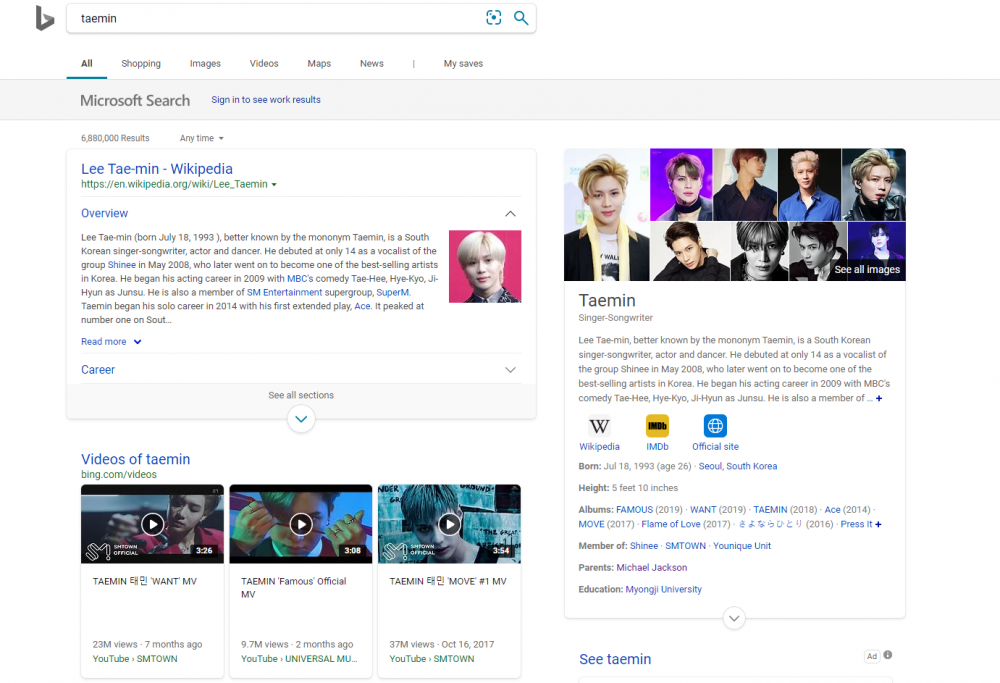The width and height of the screenshot is (1000, 683).
Task: Open the Wikipedia icon in Taemin panel
Action: tap(599, 426)
